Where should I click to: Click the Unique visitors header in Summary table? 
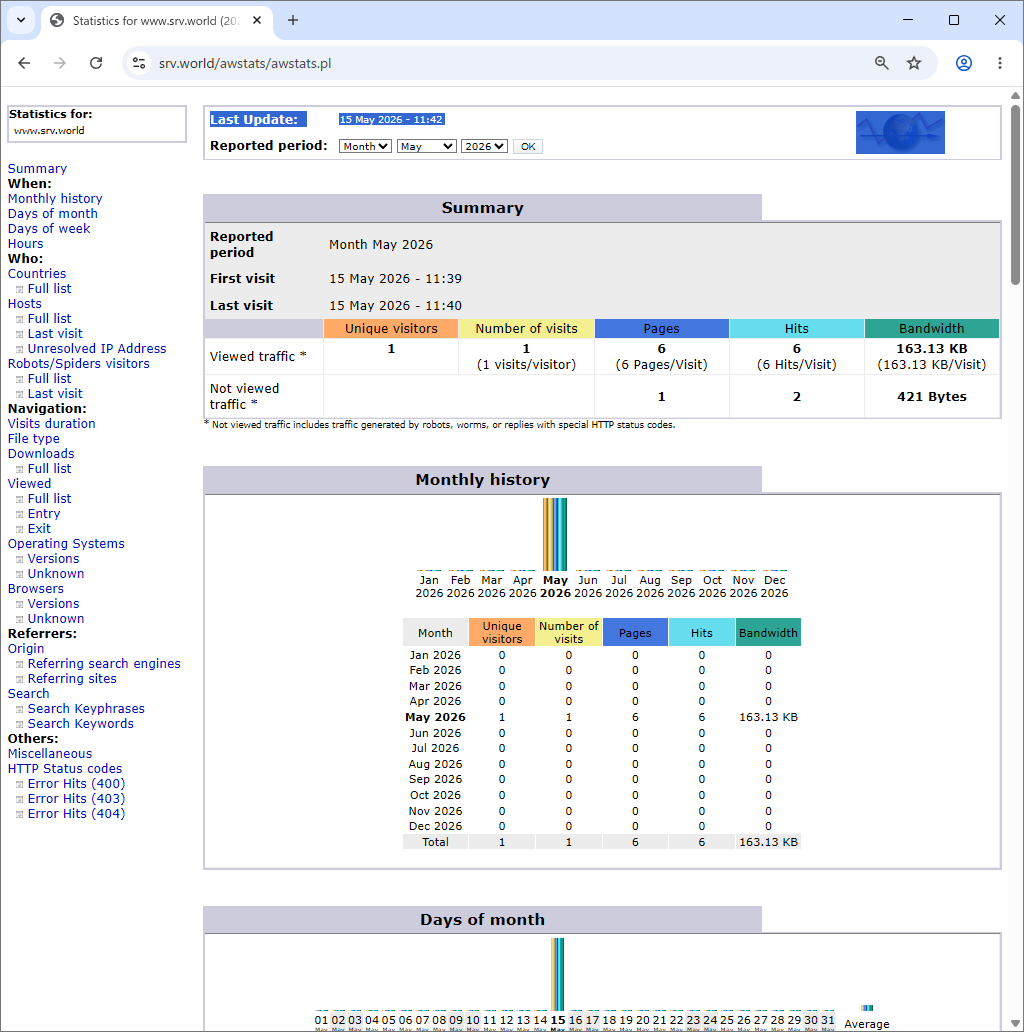[x=391, y=328]
